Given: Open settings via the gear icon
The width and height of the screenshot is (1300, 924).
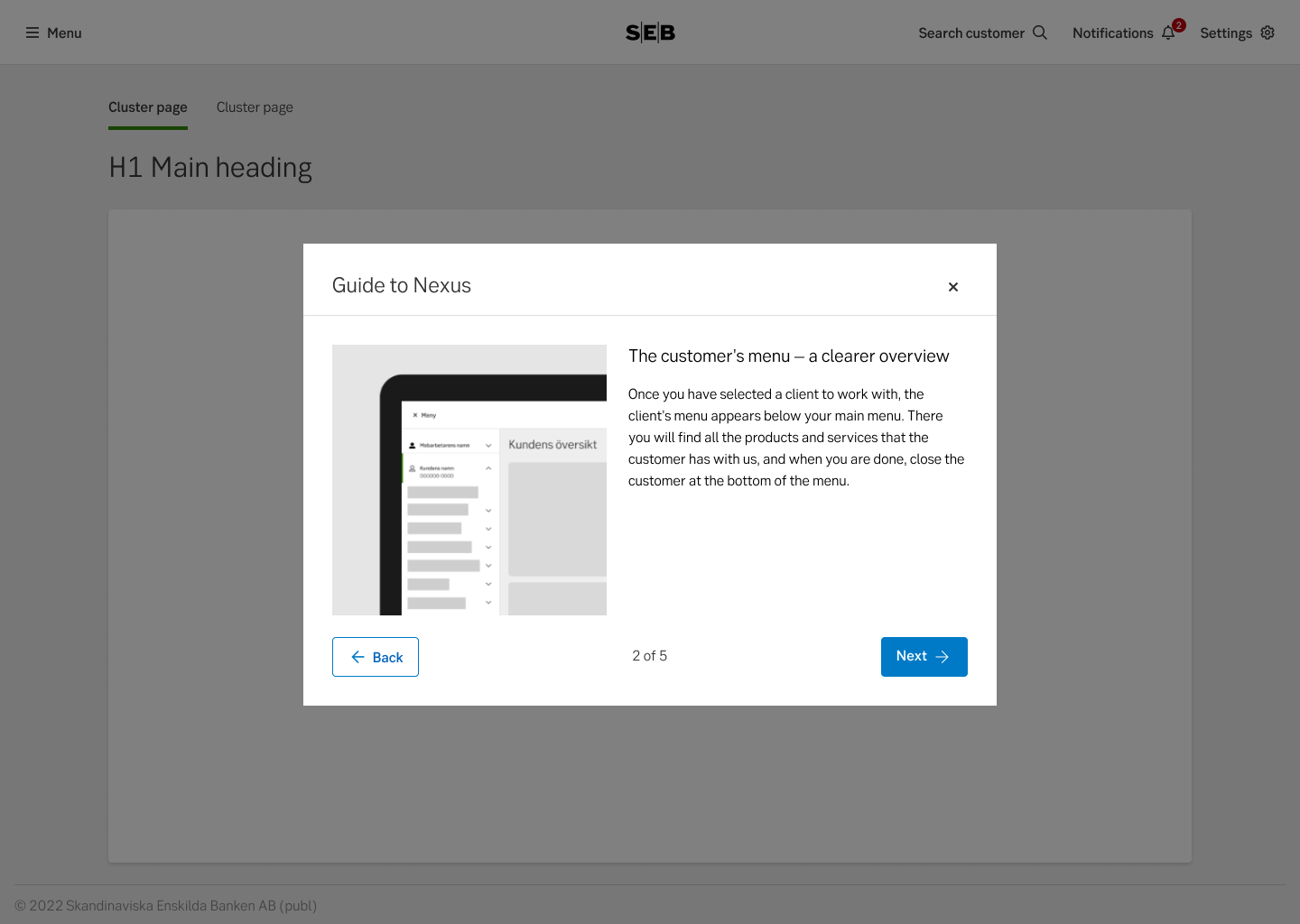Looking at the screenshot, I should (x=1267, y=32).
